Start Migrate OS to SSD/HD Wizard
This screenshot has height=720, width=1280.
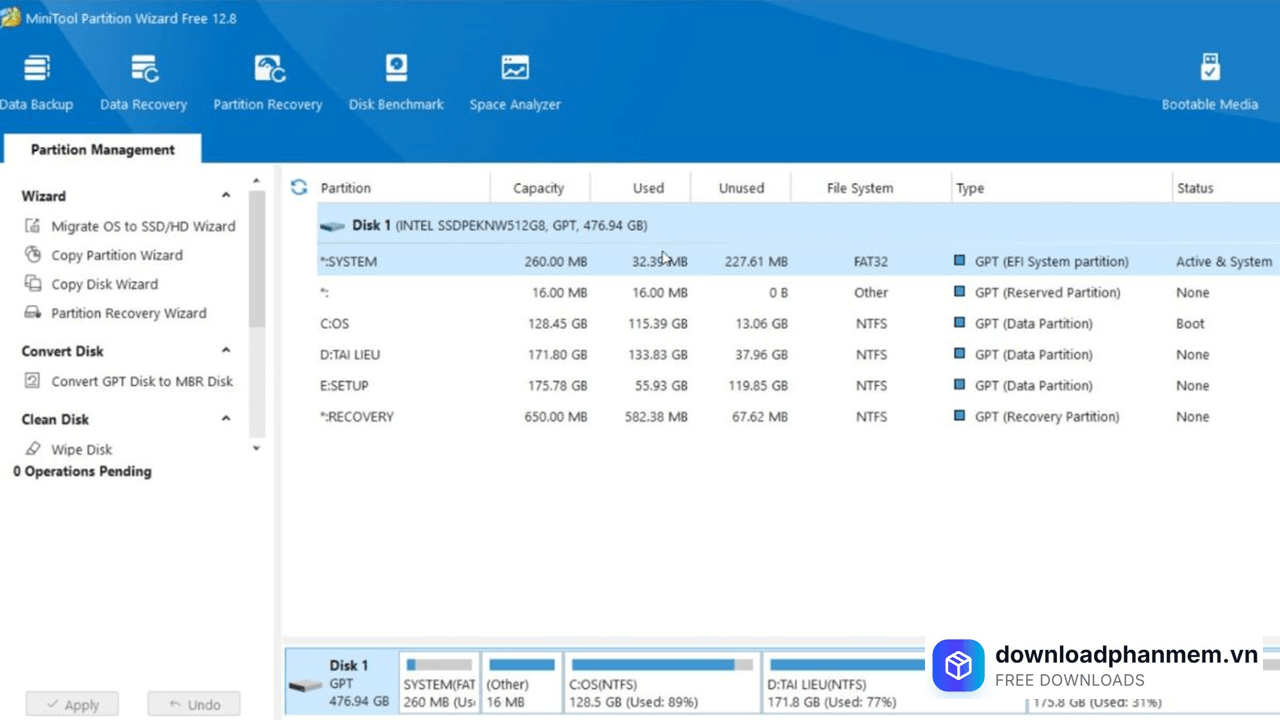[x=142, y=226]
